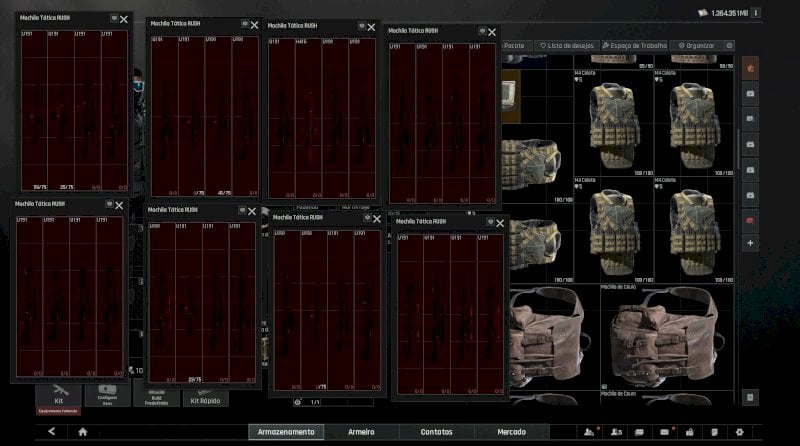Select the H416 weapon slot in third top window
The image size is (800, 446).
pos(308,118)
